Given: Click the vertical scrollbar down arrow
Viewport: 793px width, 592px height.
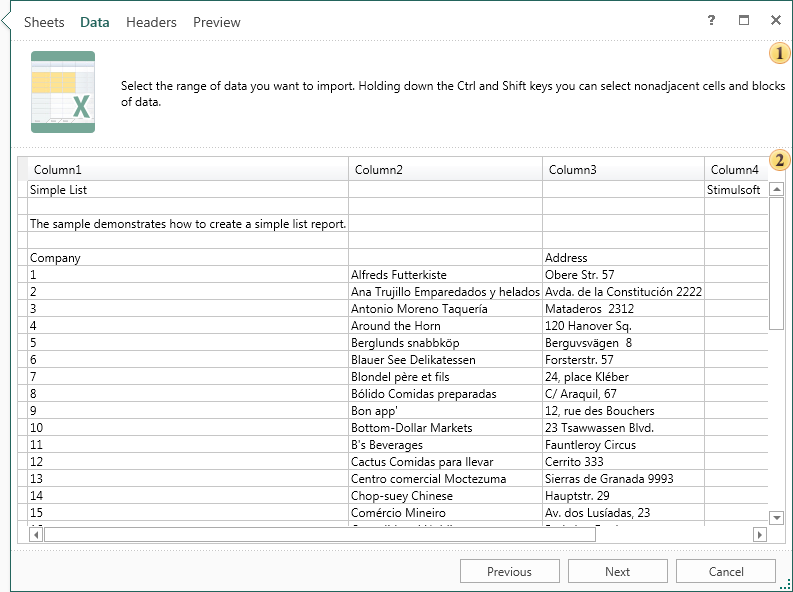Looking at the screenshot, I should click(x=776, y=517).
